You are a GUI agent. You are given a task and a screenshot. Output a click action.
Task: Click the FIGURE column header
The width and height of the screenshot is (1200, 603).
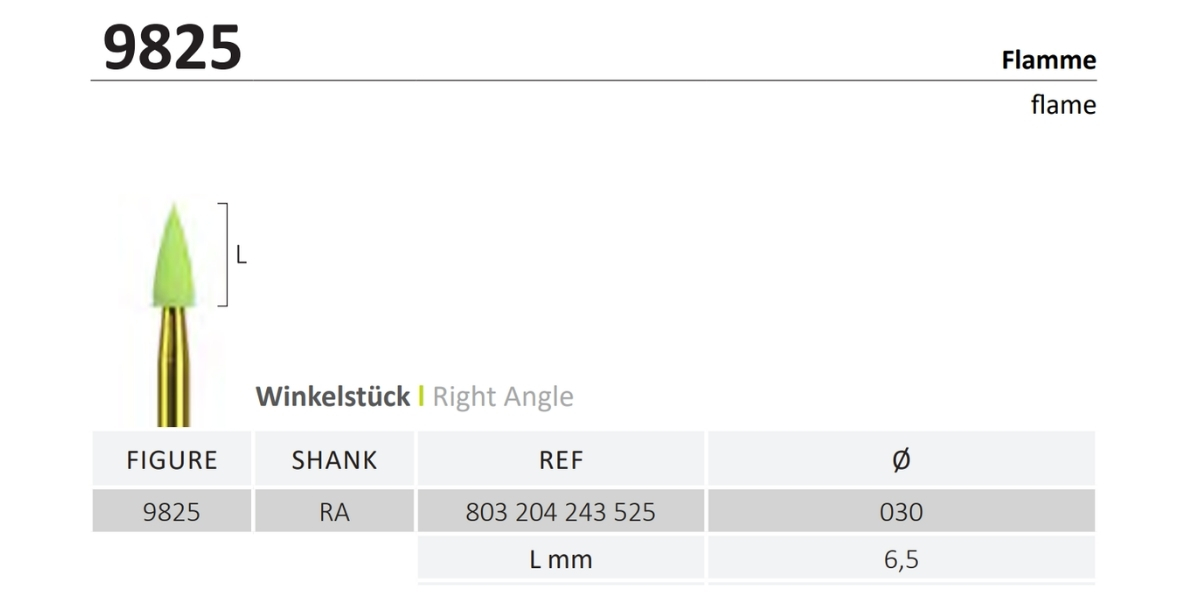(172, 460)
